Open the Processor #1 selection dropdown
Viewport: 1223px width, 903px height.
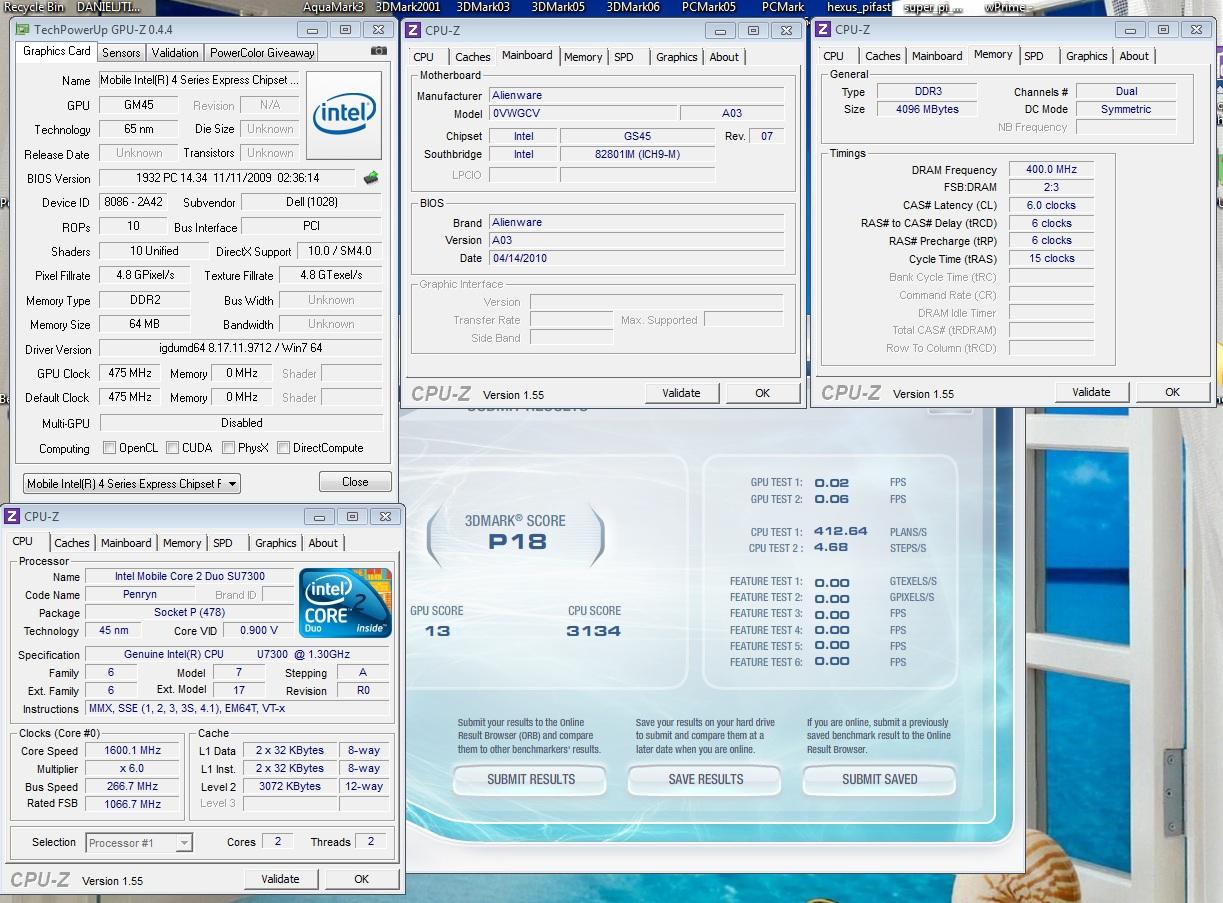coord(139,843)
